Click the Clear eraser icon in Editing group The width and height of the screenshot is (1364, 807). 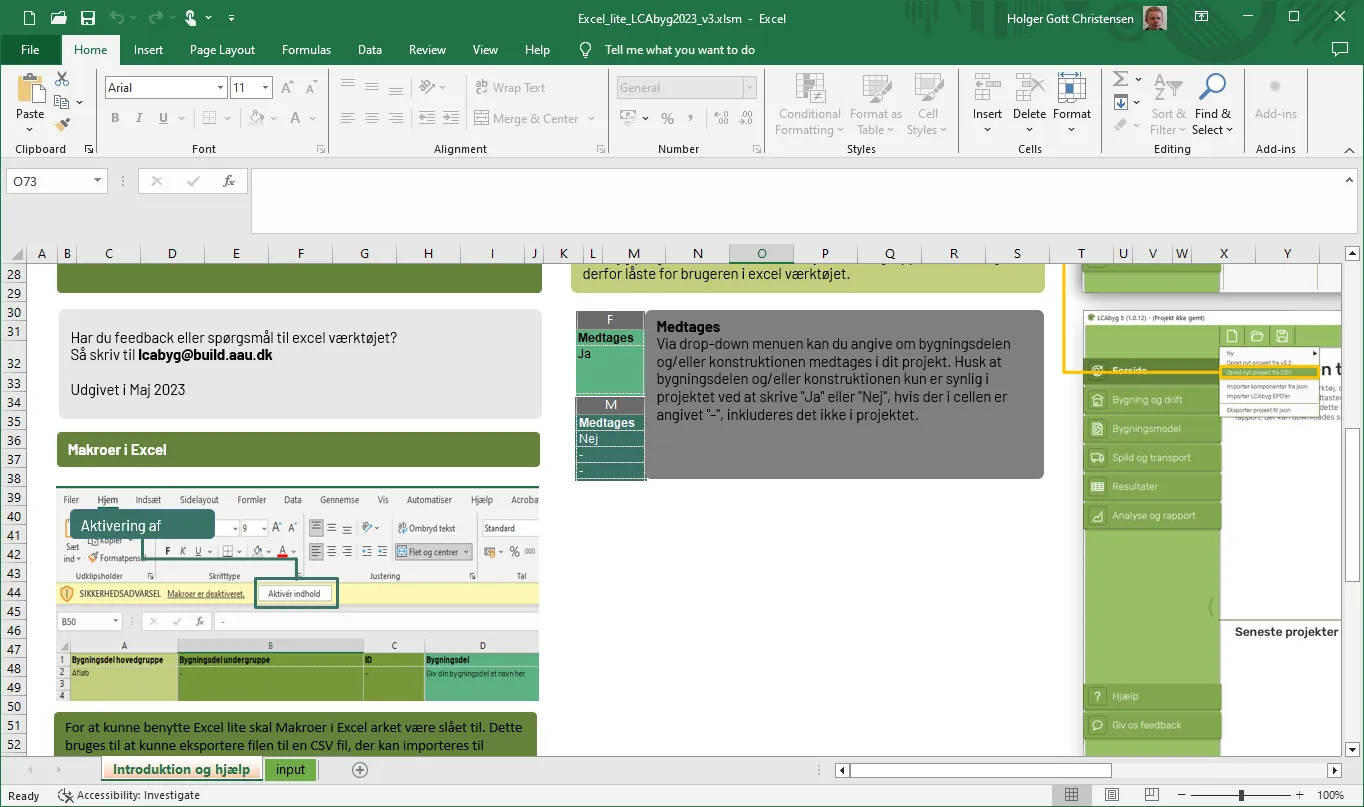(x=1120, y=125)
